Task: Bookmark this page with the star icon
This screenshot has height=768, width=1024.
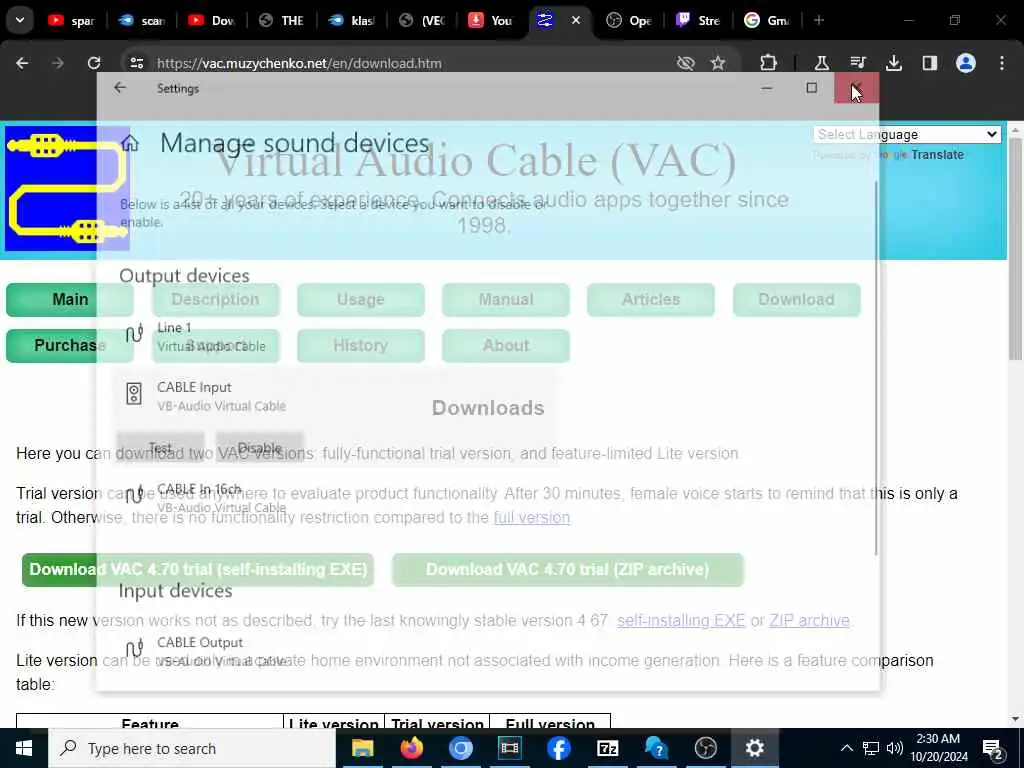Action: pyautogui.click(x=718, y=63)
